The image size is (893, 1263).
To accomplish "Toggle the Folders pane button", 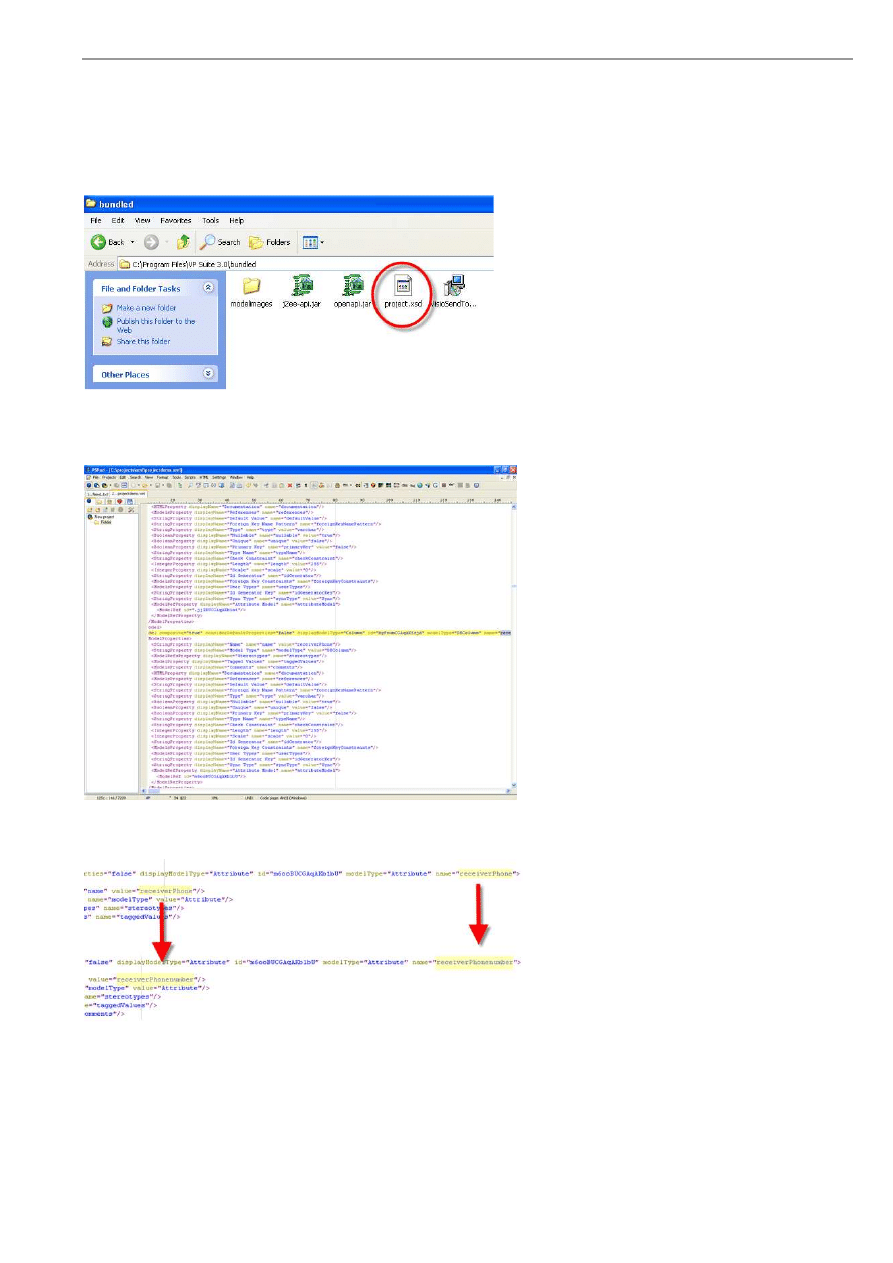I will point(269,242).
